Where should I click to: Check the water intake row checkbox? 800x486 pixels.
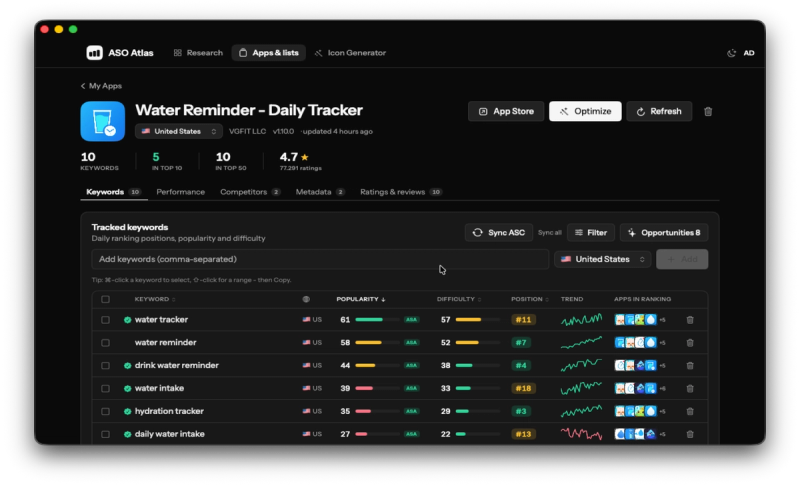tap(105, 389)
